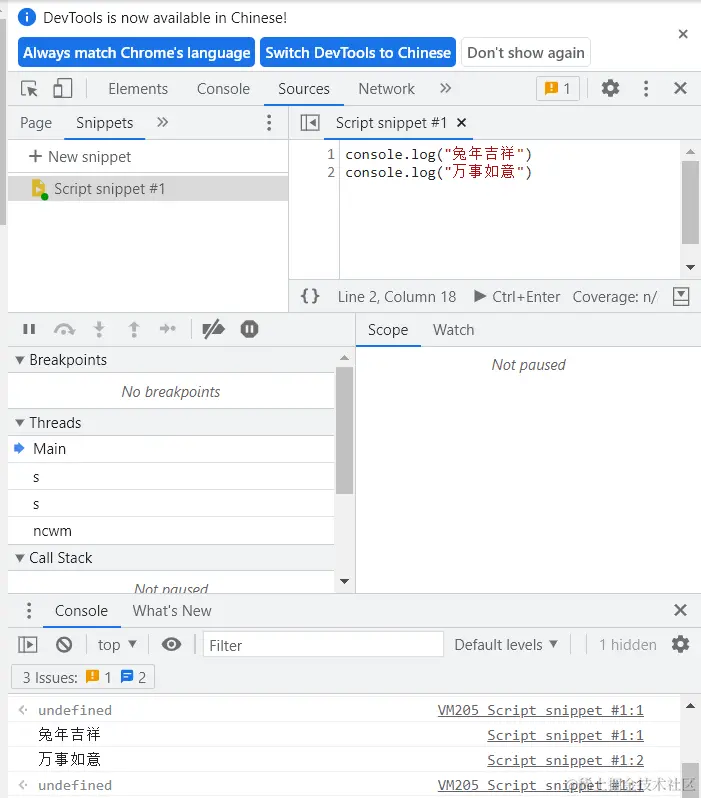Open the Default levels dropdown
Viewport: 701px width, 798px height.
pyautogui.click(x=506, y=645)
